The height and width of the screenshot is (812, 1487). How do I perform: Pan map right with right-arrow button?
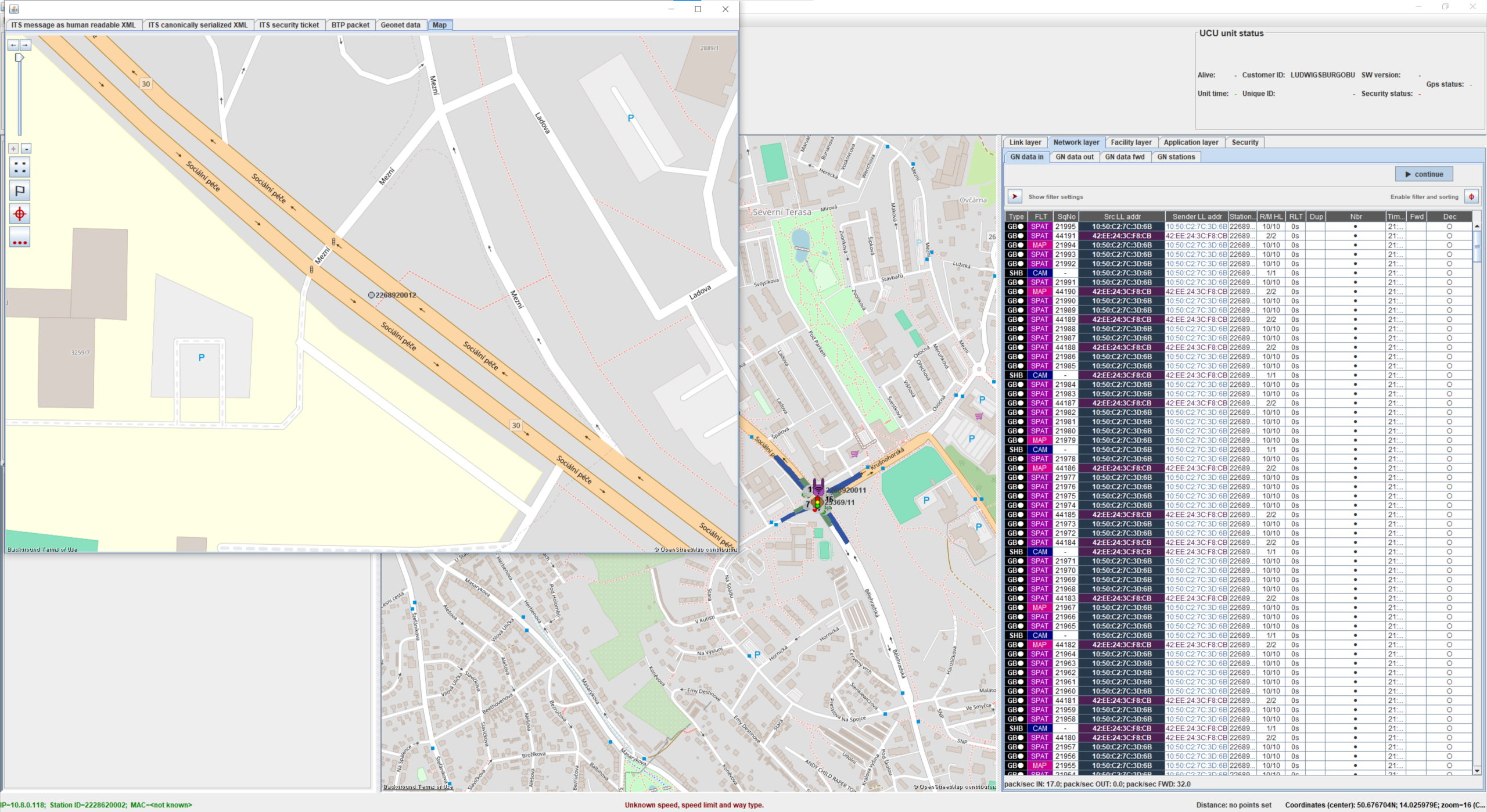click(x=25, y=45)
